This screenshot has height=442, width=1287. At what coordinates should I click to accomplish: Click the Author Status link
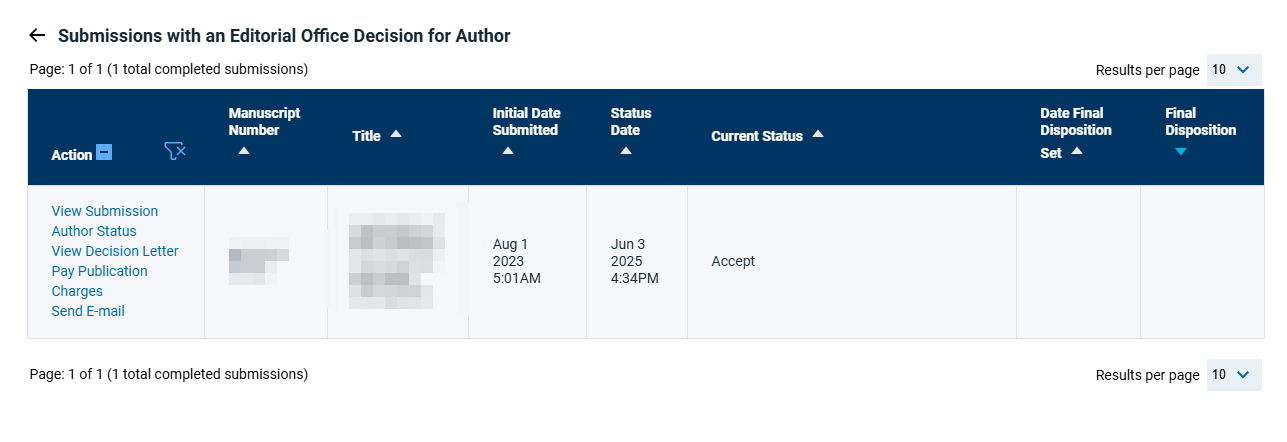pos(94,231)
